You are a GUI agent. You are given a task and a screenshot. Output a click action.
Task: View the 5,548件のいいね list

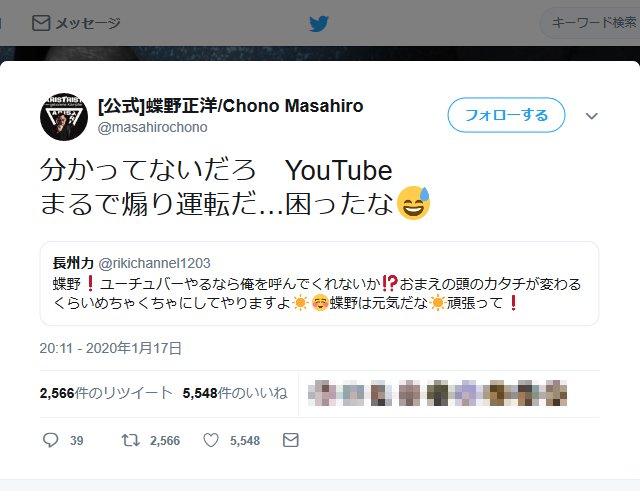click(x=235, y=393)
